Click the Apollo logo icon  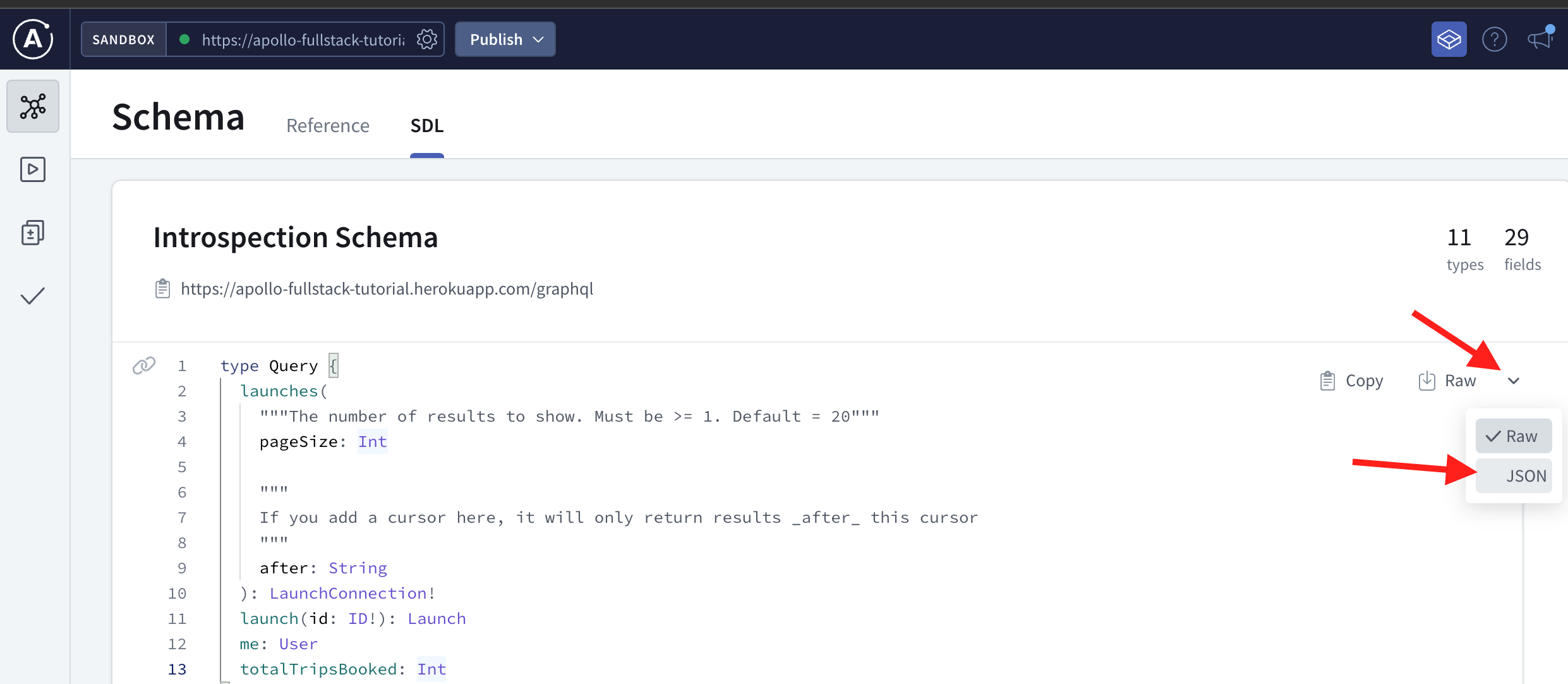(33, 39)
